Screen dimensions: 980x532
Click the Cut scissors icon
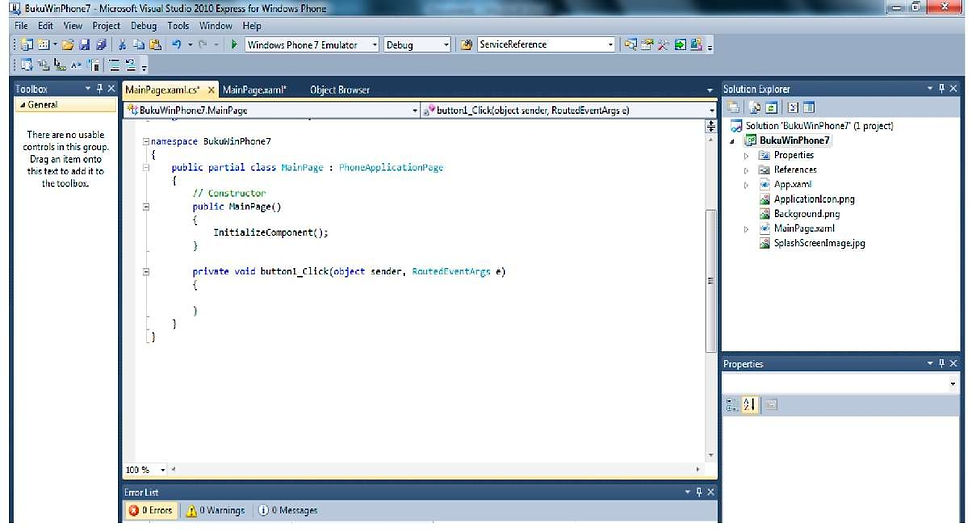[x=122, y=45]
